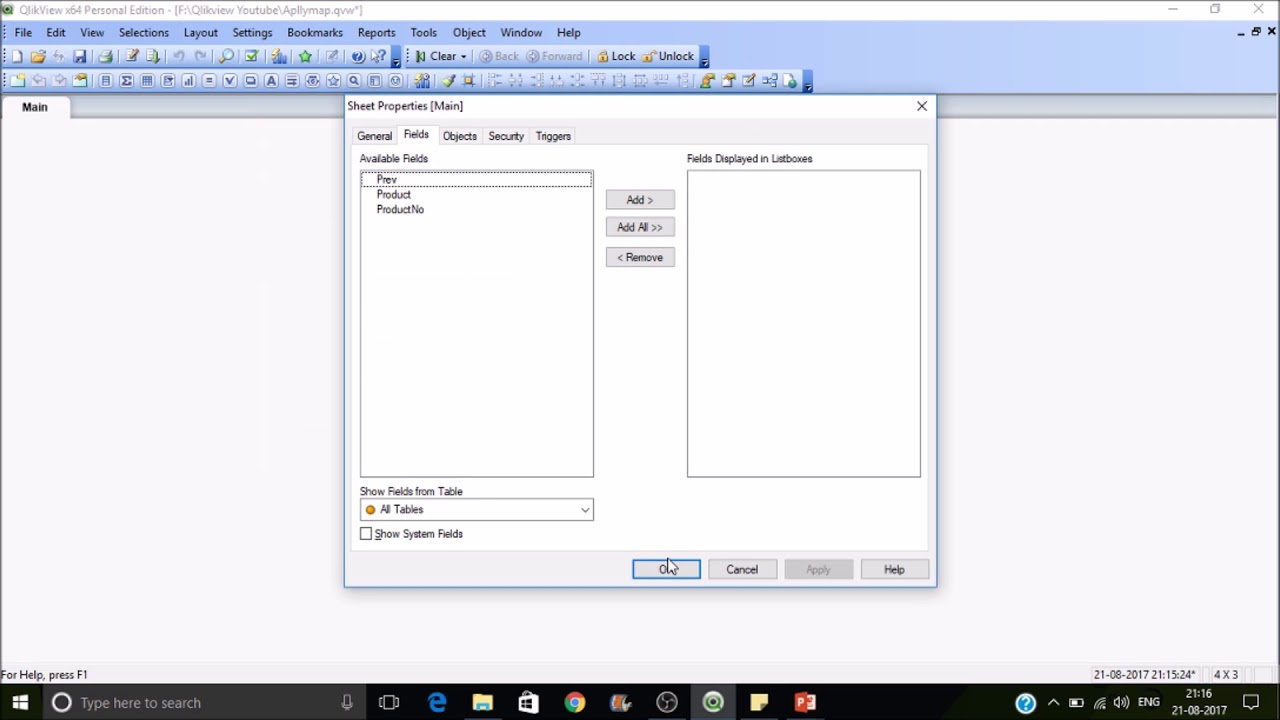Open the Search magnifier icon
Image resolution: width=1280 pixels, height=720 pixels.
pyautogui.click(x=226, y=56)
